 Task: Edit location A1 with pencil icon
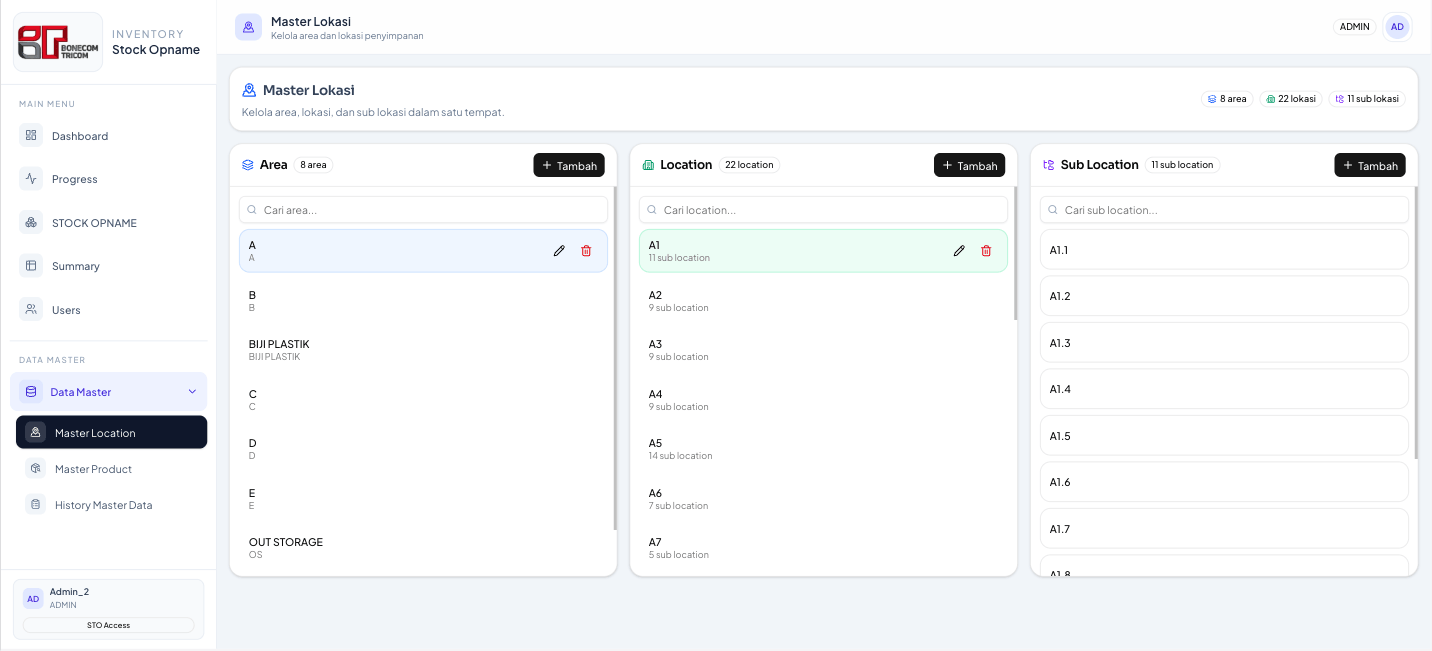pyautogui.click(x=959, y=251)
